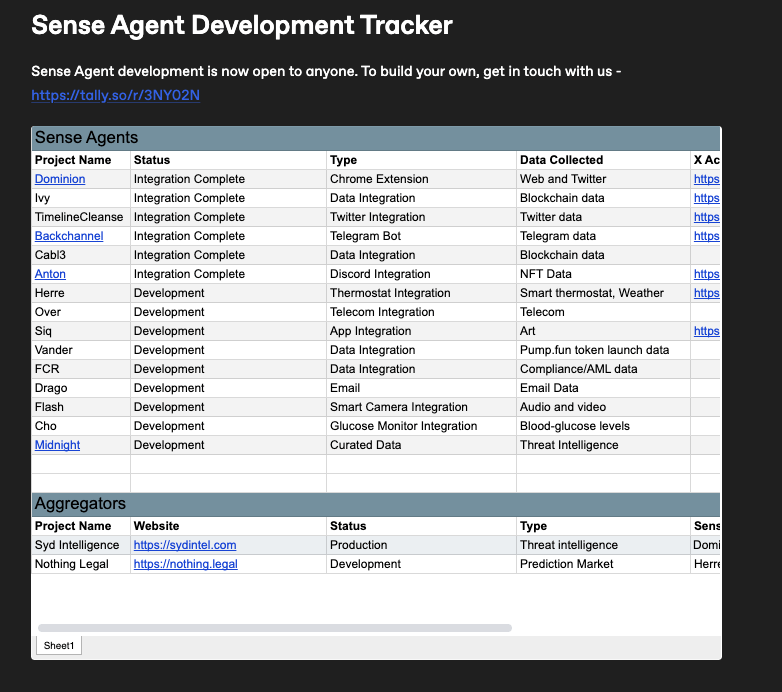Click the Glucose Monitor Integration cell
Viewport: 782px width, 692px height.
pos(403,426)
